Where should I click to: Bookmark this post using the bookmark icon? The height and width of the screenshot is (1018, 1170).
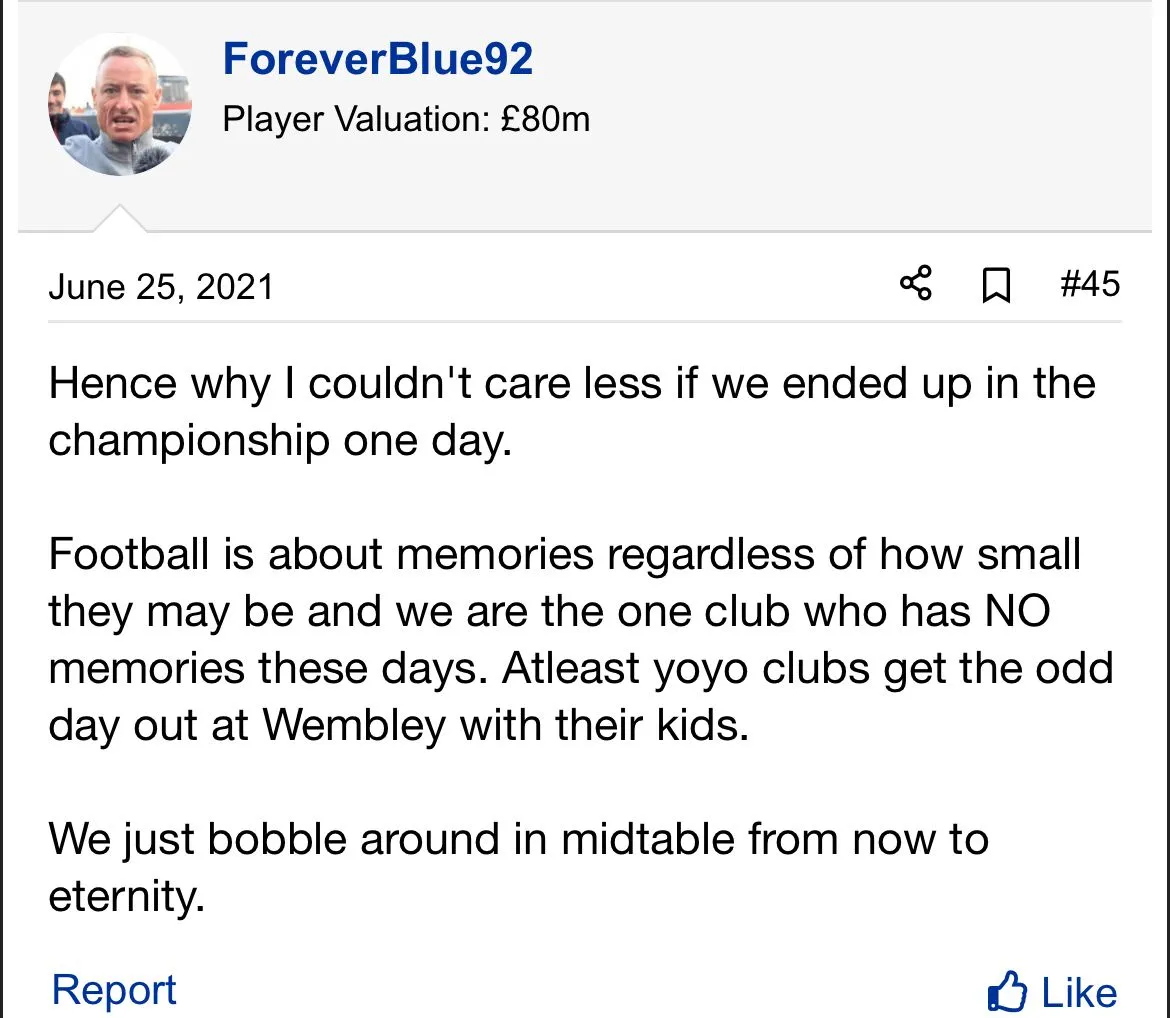996,286
